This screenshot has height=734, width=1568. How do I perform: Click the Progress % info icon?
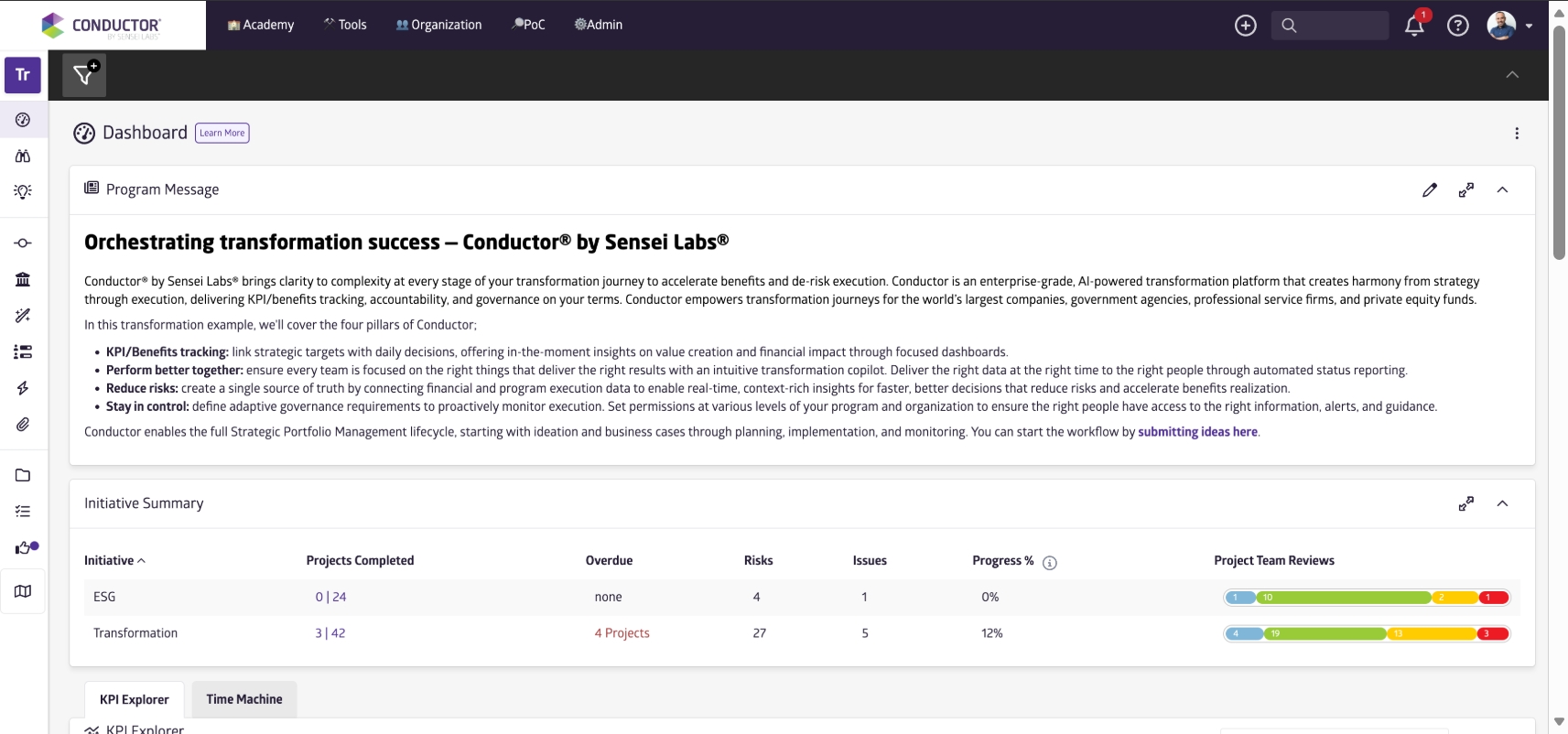(x=1050, y=563)
